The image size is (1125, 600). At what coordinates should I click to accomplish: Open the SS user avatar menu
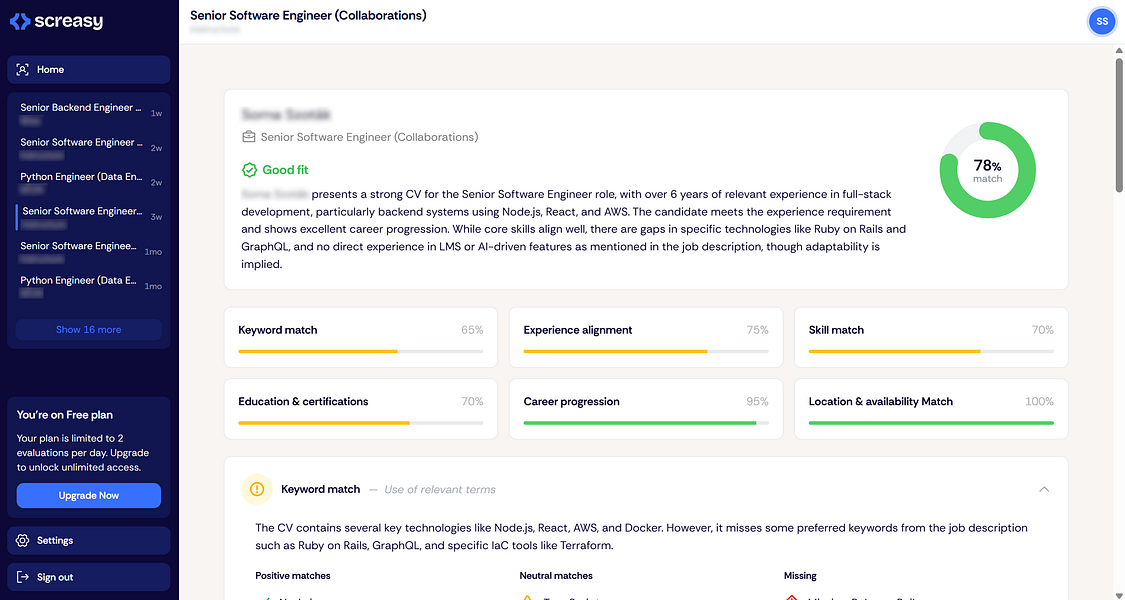pos(1101,21)
